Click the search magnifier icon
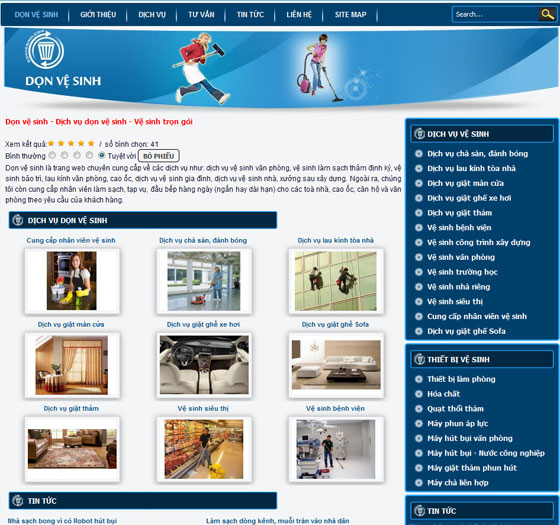Screen dimensions: 560x525 (547, 14)
